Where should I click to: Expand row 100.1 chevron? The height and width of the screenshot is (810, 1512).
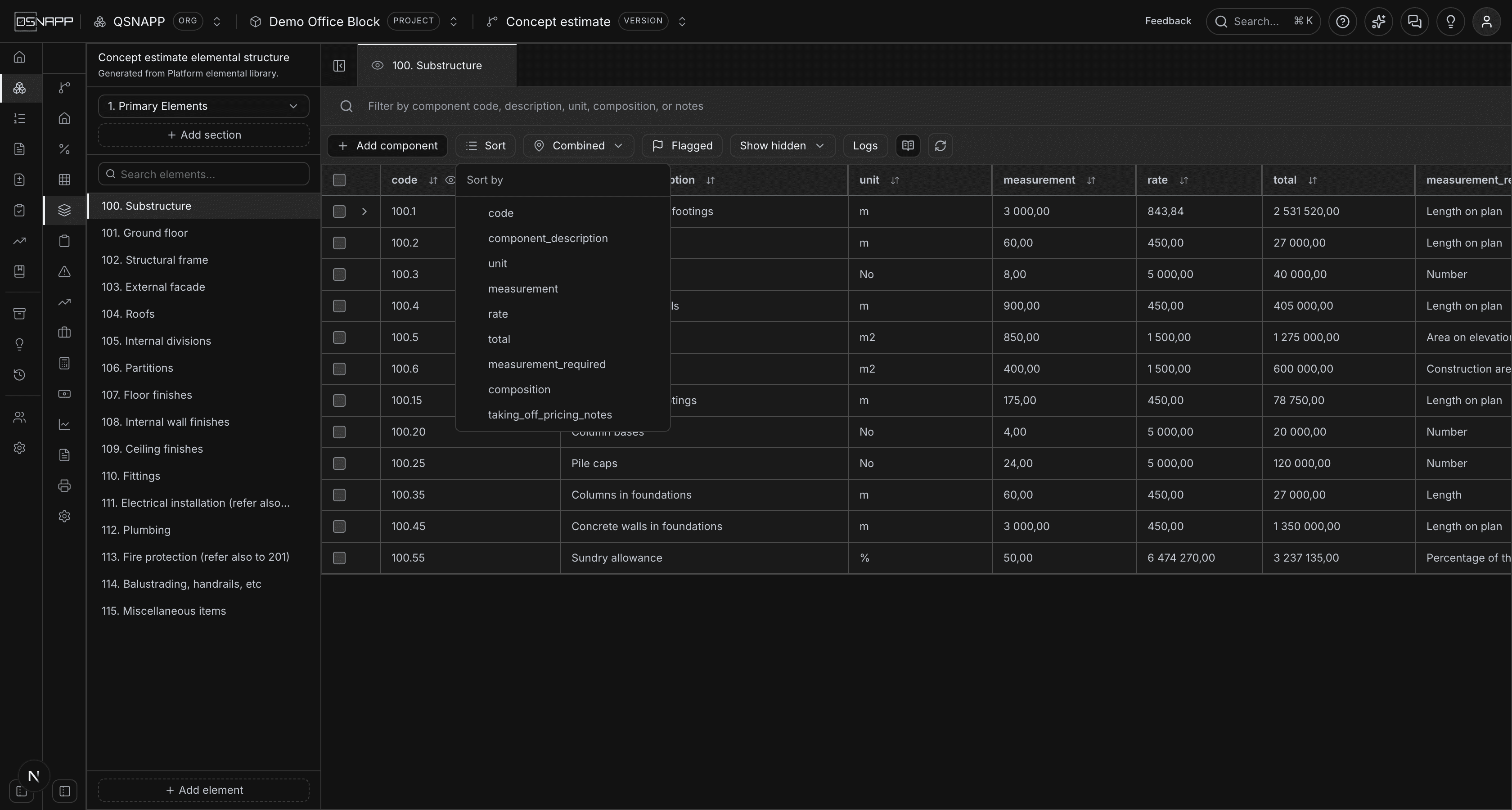pos(364,211)
